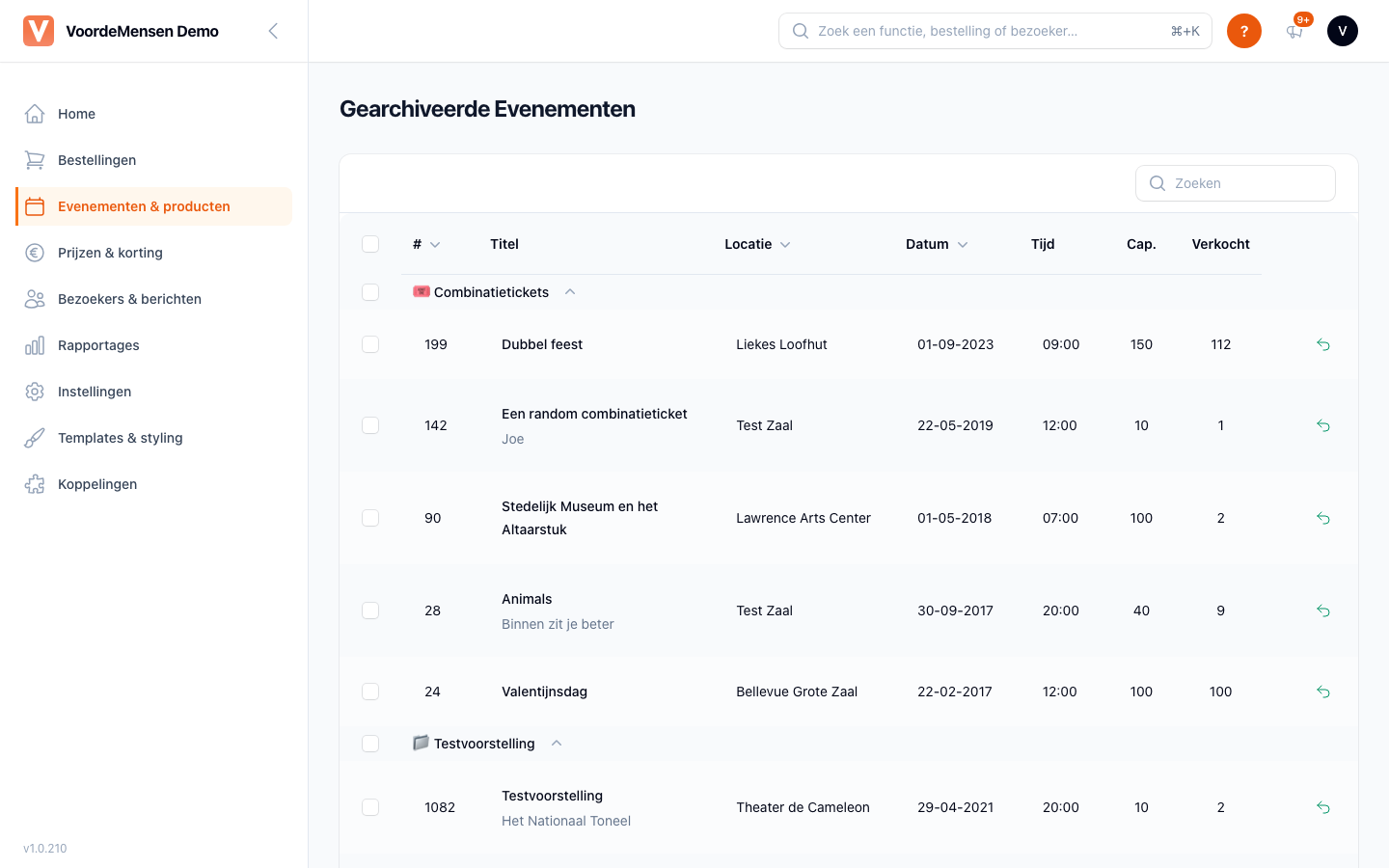Open the Valentijnsdag event title
This screenshot has width=1389, height=868.
pos(544,692)
